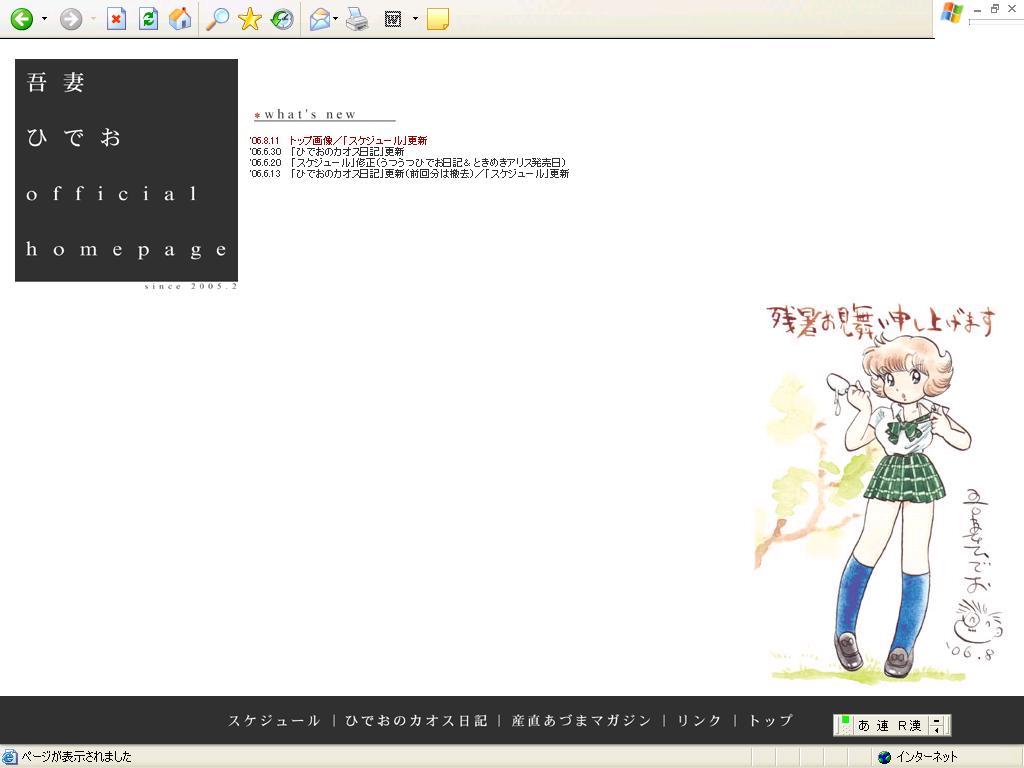
Task: Click the 残暑お見舞い申し上げます greeting text
Action: (x=882, y=321)
